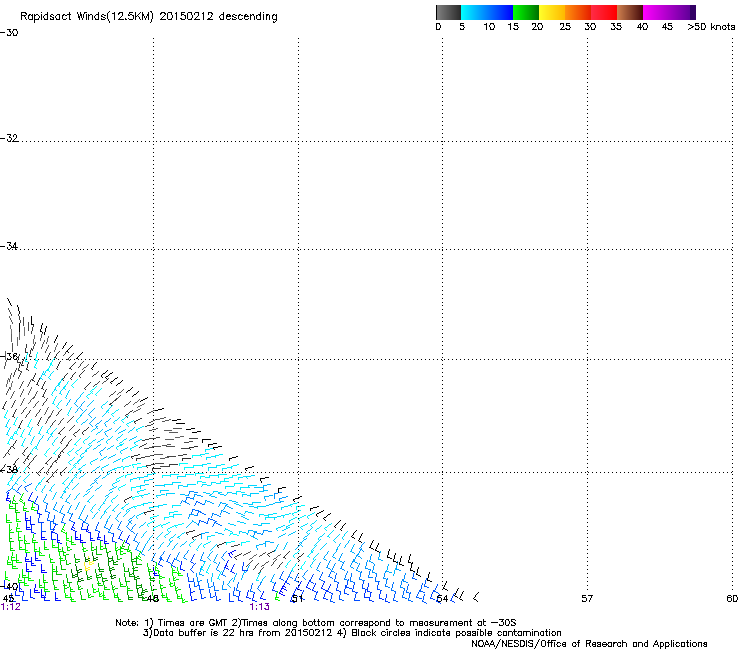Click the longitude label '60'
The height and width of the screenshot is (650, 740).
coord(732,599)
